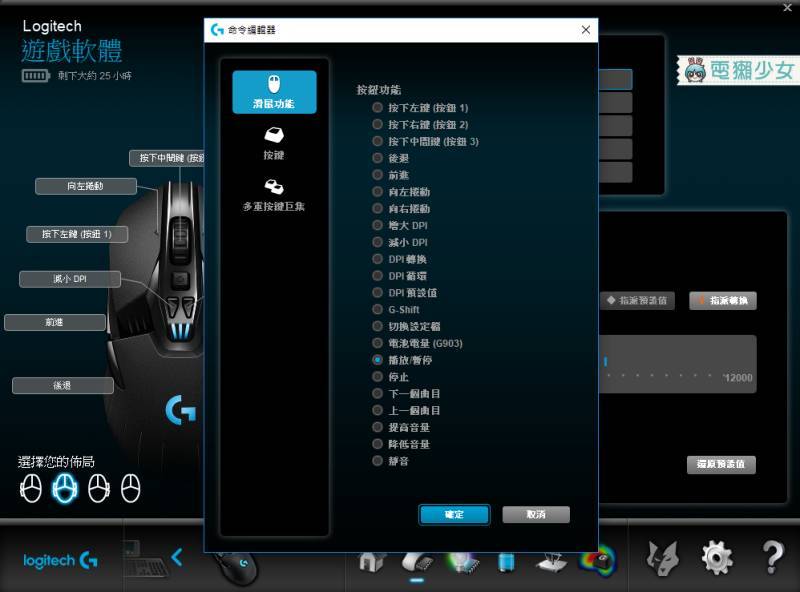Image resolution: width=800 pixels, height=592 pixels.
Task: Choose the 後退 back radio option
Action: point(377,158)
